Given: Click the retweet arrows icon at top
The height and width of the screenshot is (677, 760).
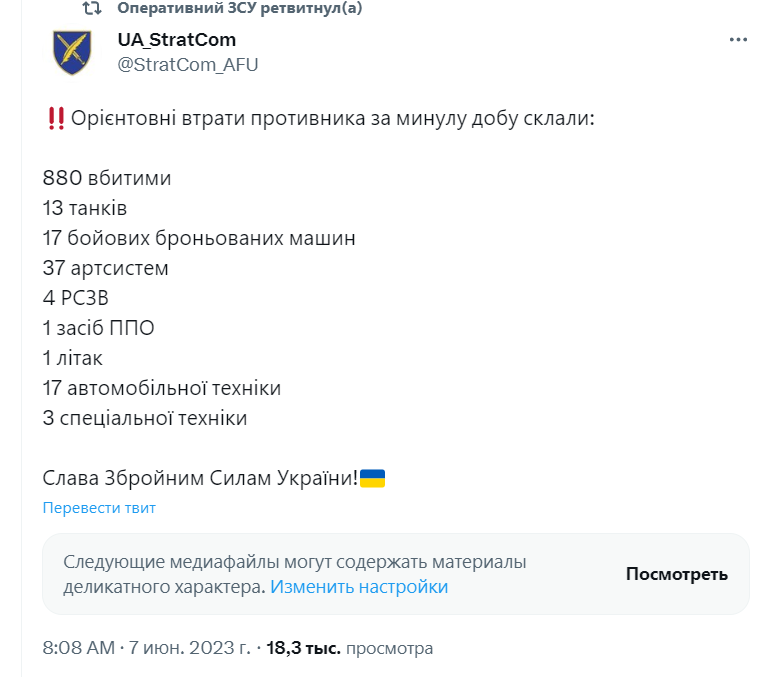Looking at the screenshot, I should click(92, 8).
